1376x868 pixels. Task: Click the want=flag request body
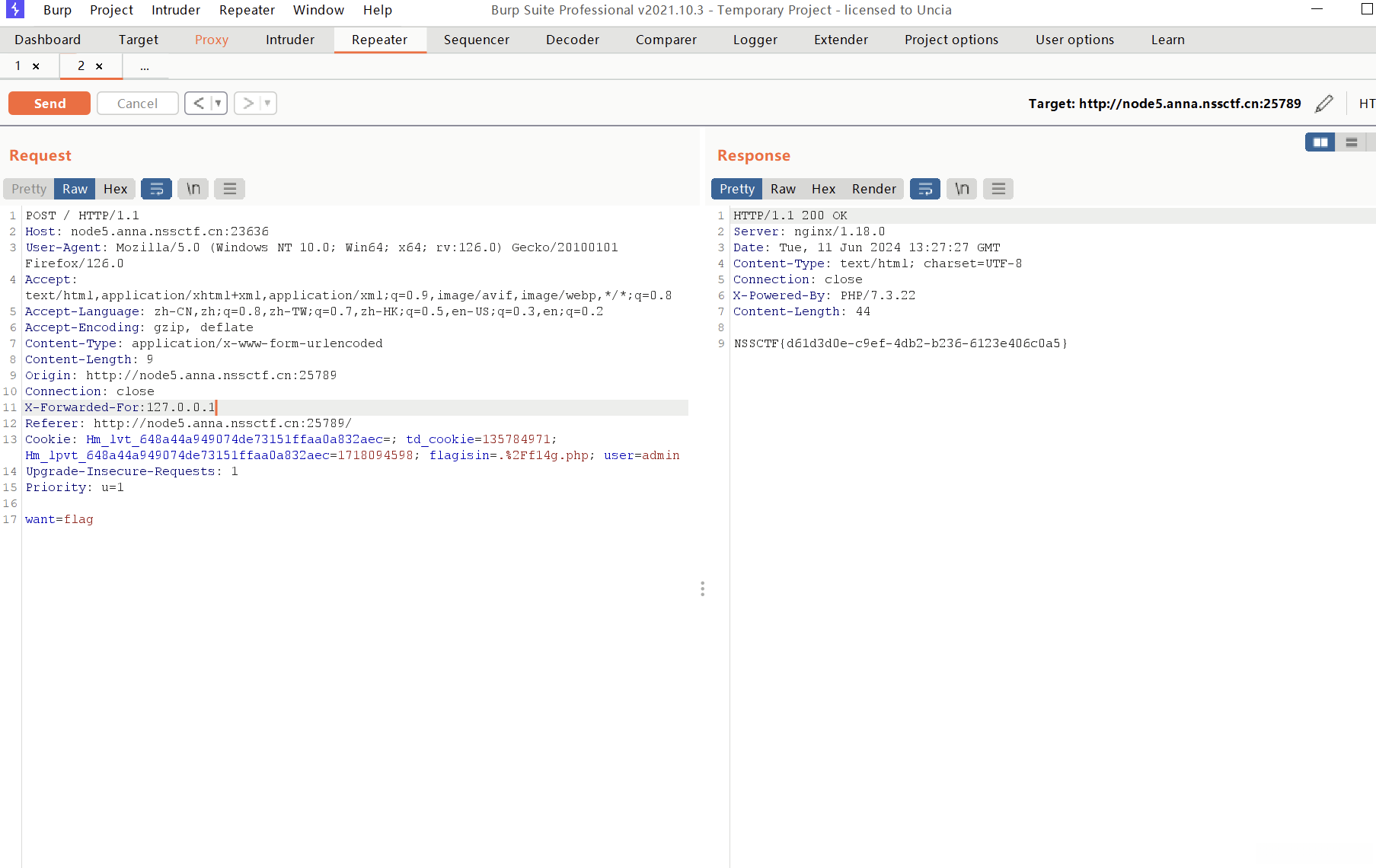(59, 519)
